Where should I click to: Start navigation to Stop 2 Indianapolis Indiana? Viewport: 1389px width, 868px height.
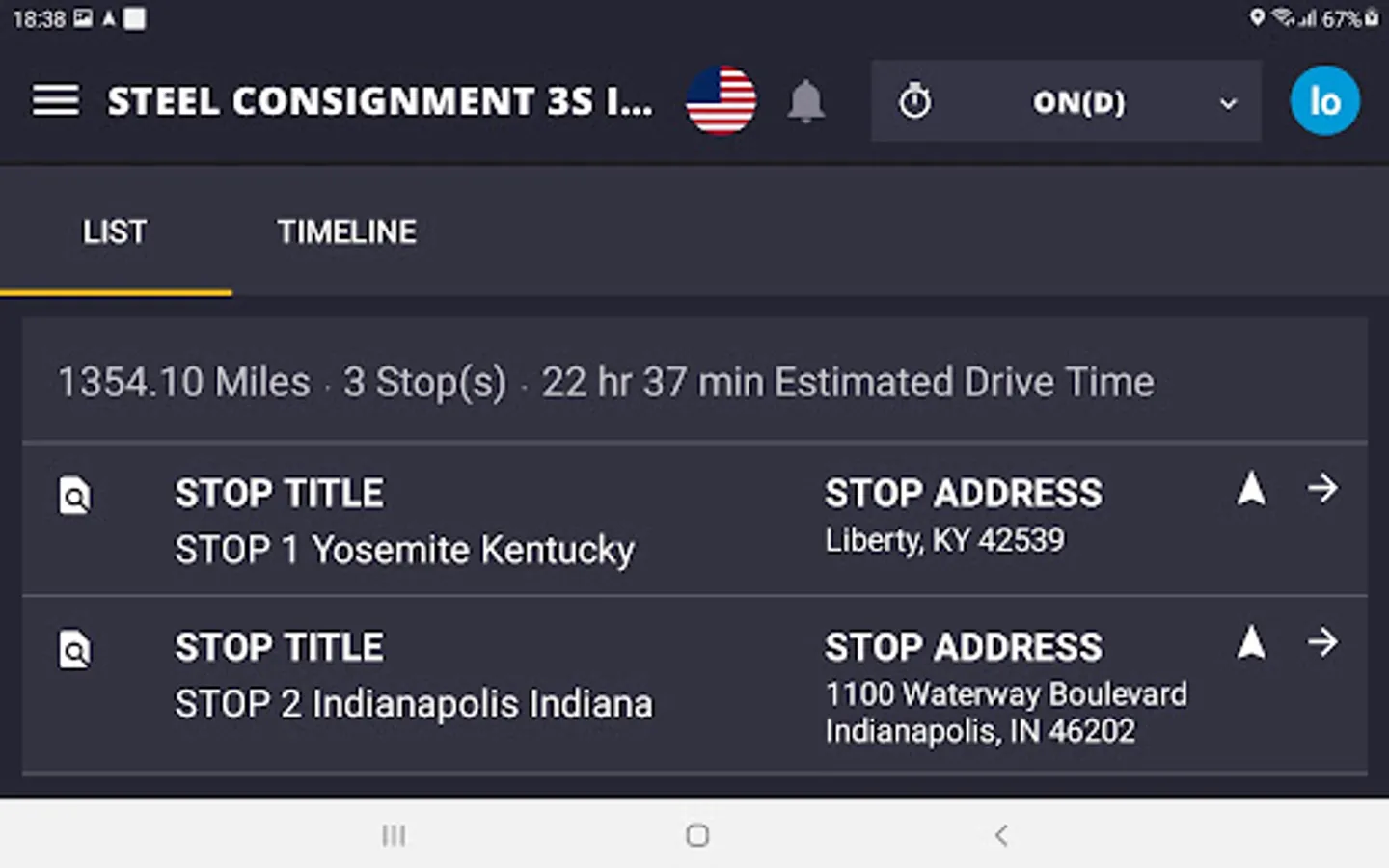point(1251,643)
